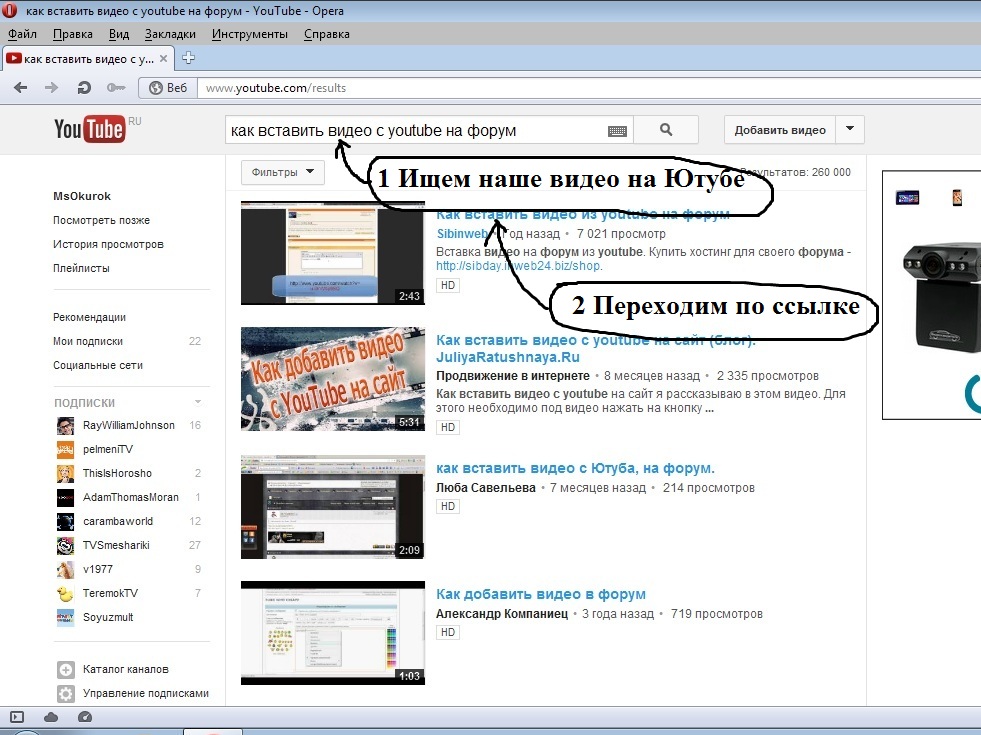The width and height of the screenshot is (981, 735).
Task: Open video titled Как добавить видео в форум
Action: pyautogui.click(x=541, y=594)
